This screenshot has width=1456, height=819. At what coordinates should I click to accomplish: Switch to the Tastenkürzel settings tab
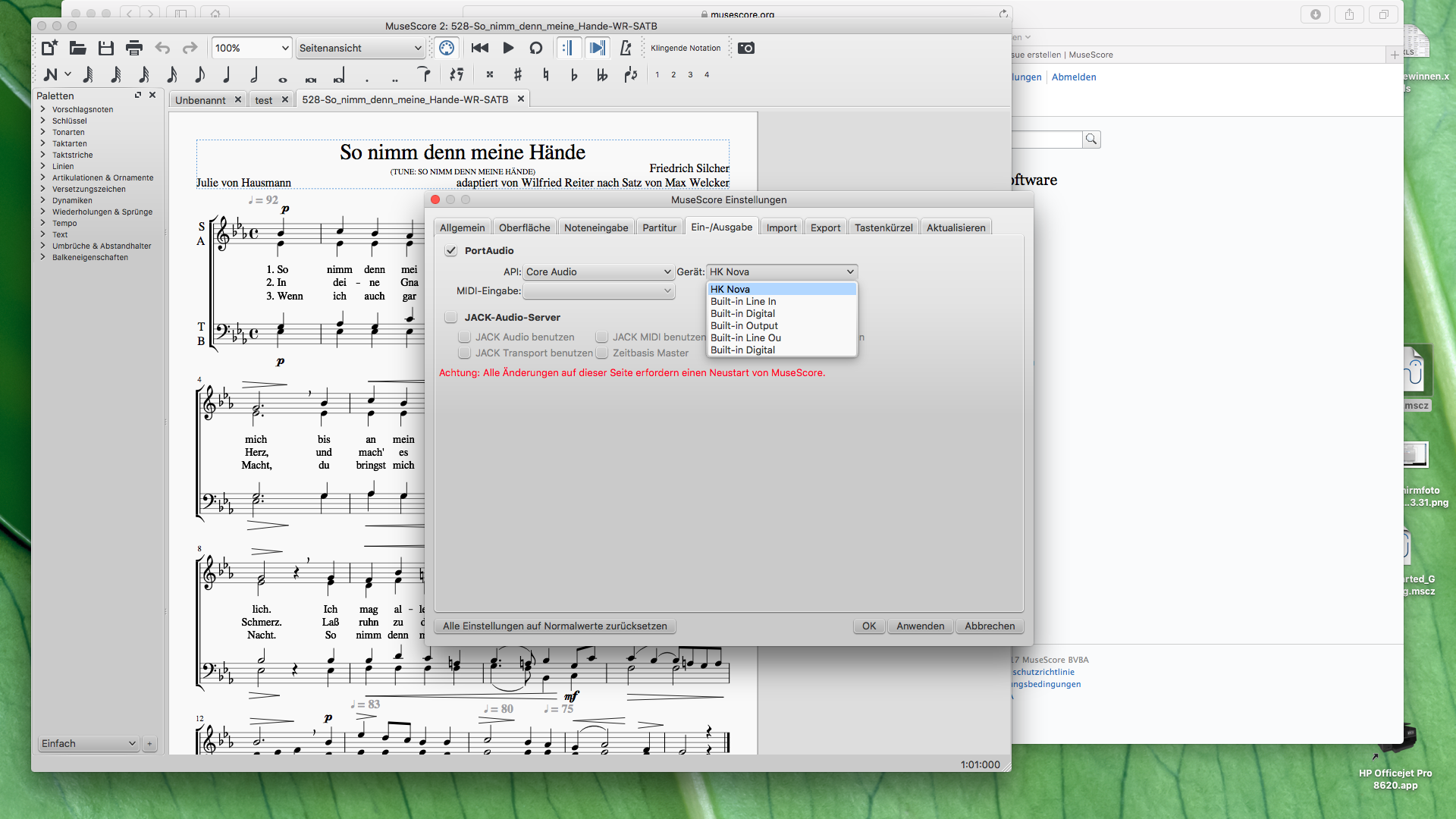click(x=883, y=227)
